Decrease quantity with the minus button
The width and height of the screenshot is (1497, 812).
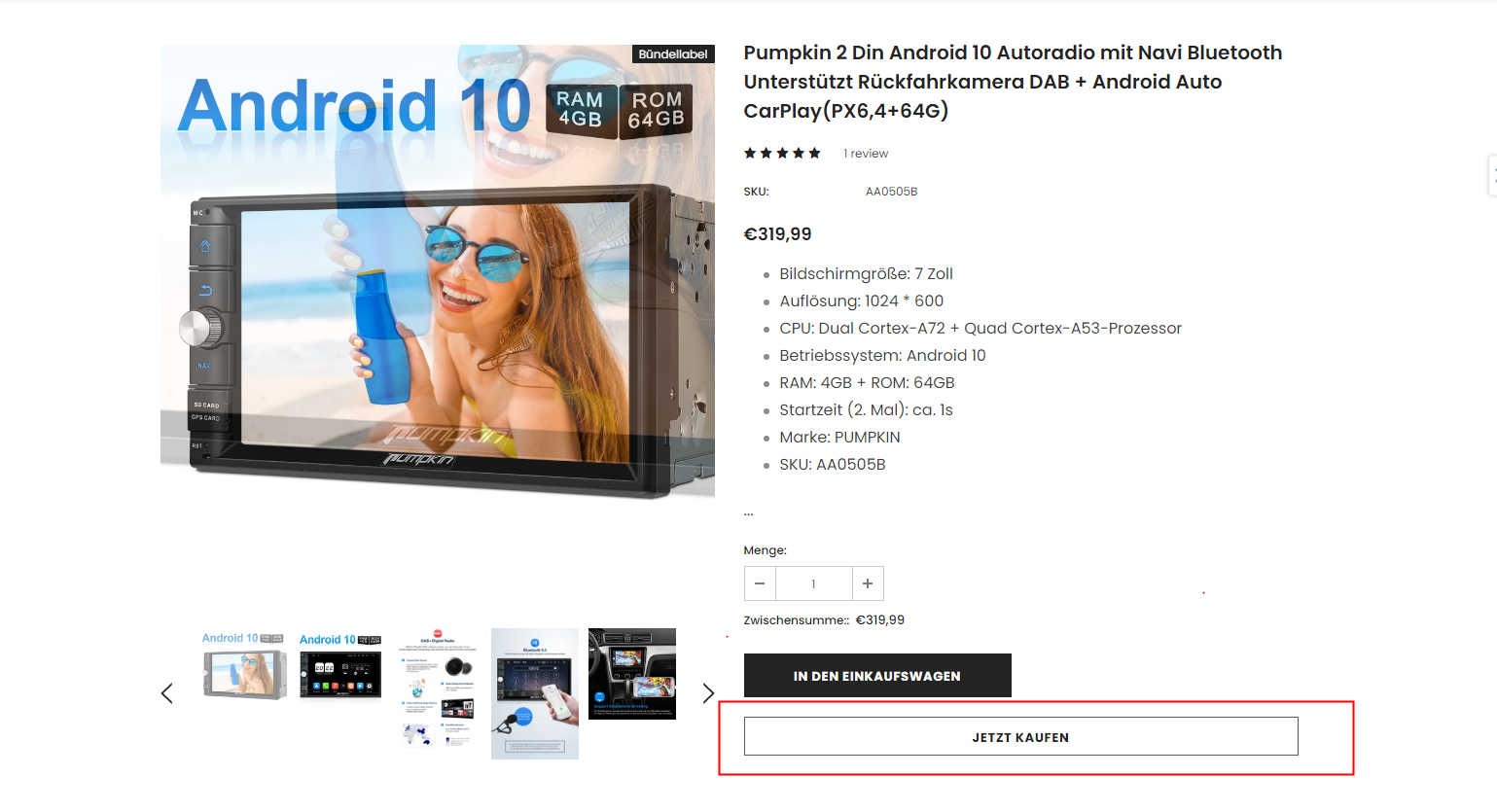(760, 583)
